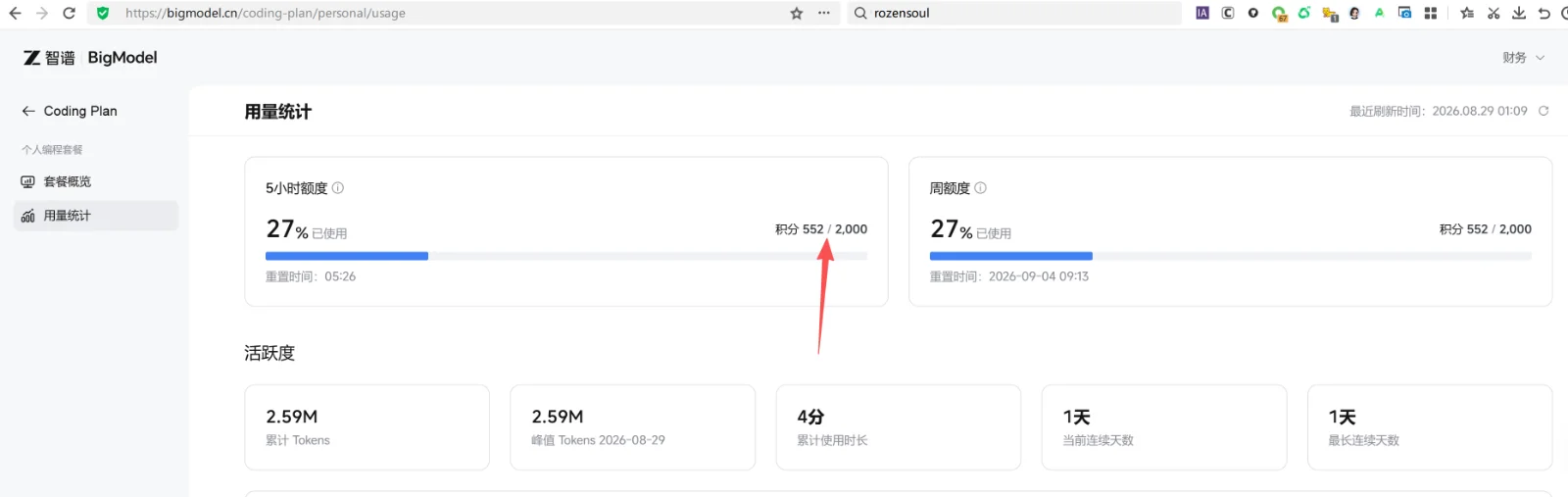Click the avatar face extension icon
This screenshot has height=497, width=1568.
1354,13
